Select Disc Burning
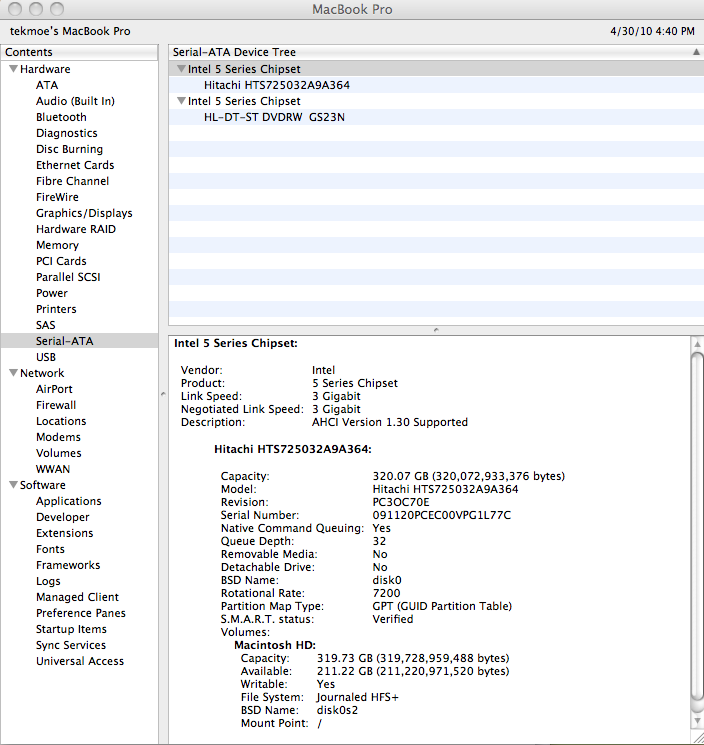 [69, 149]
